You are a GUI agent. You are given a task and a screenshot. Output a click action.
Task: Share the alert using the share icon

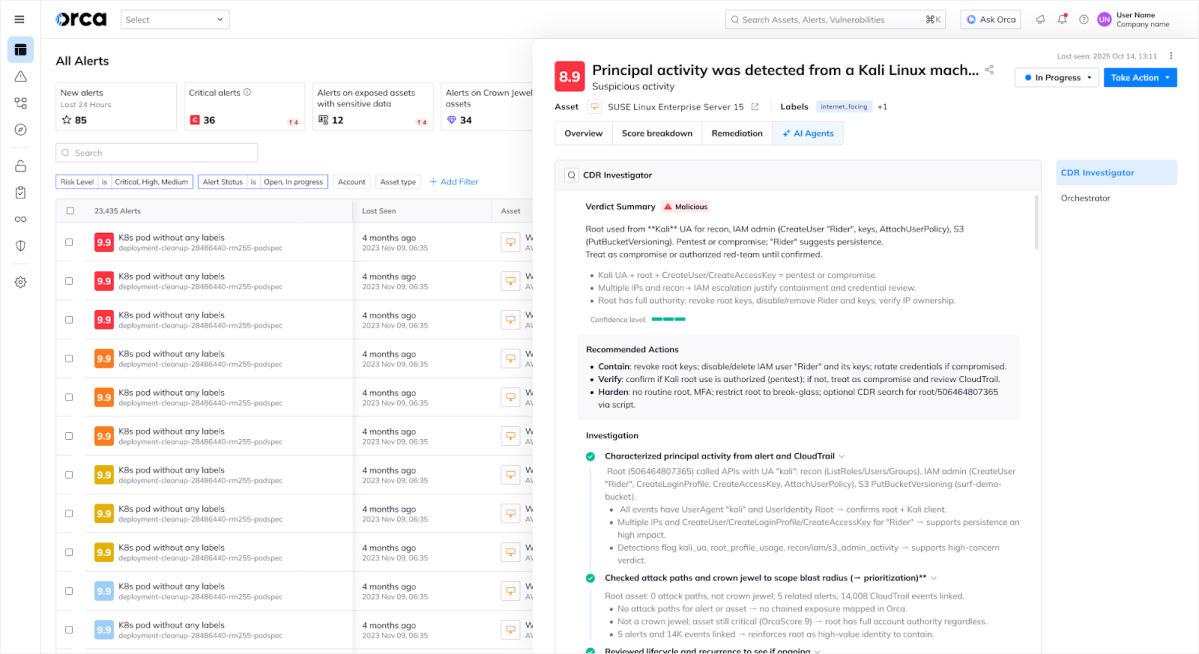(987, 70)
